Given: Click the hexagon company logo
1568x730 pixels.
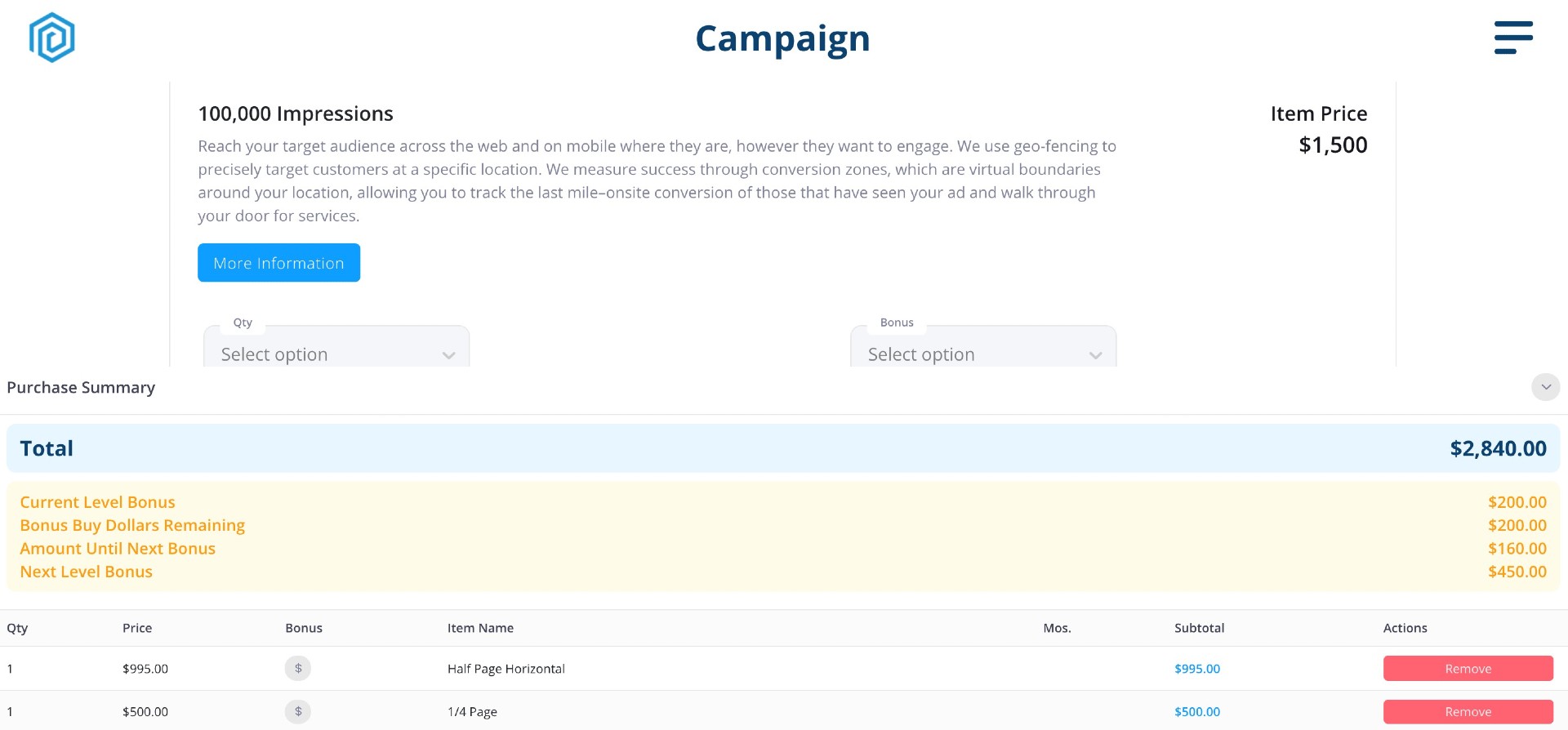Looking at the screenshot, I should [51, 38].
